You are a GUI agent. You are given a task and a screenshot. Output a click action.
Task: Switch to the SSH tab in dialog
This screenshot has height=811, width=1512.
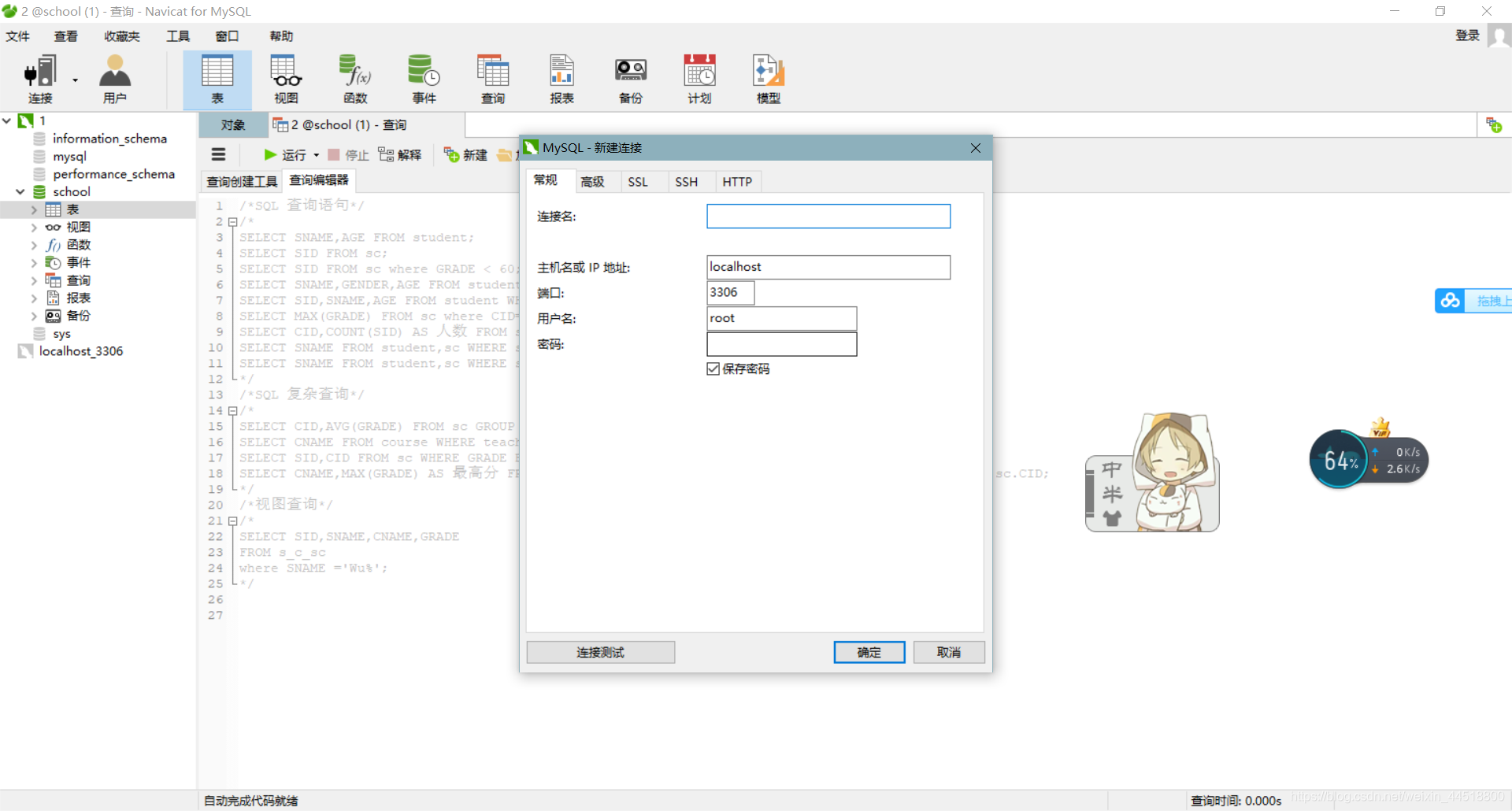click(x=686, y=182)
